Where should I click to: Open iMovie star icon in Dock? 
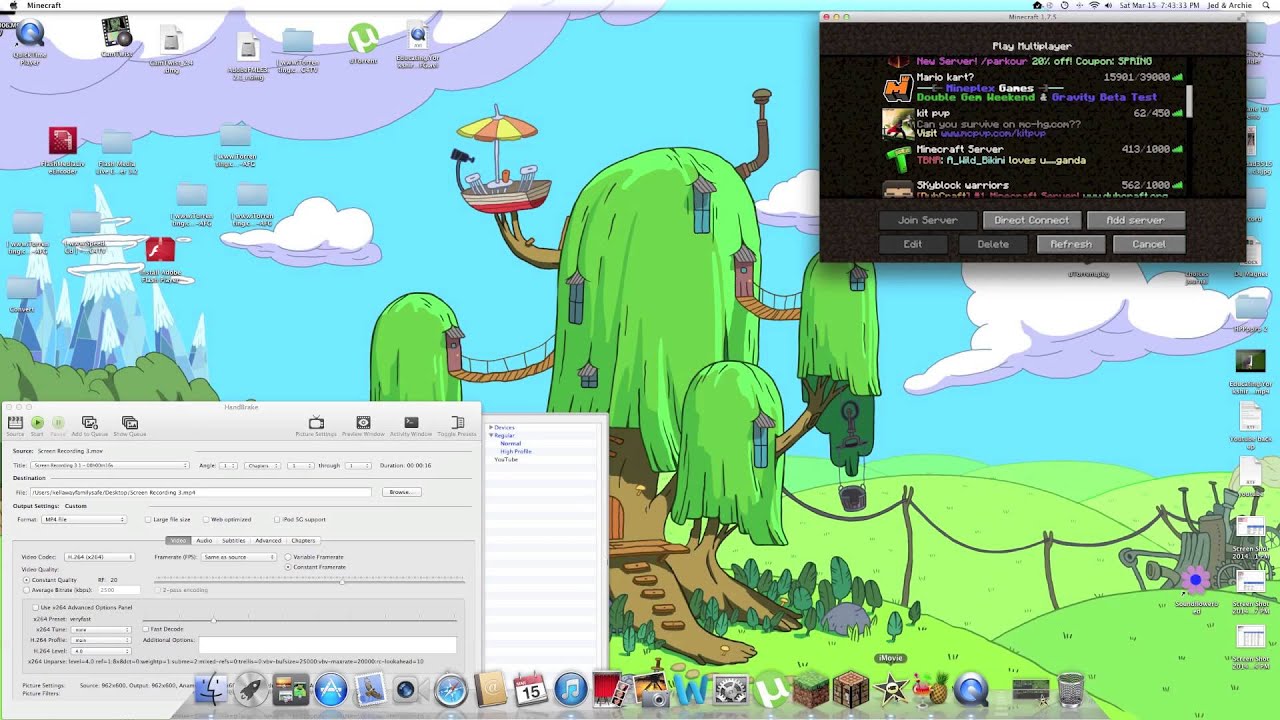891,689
